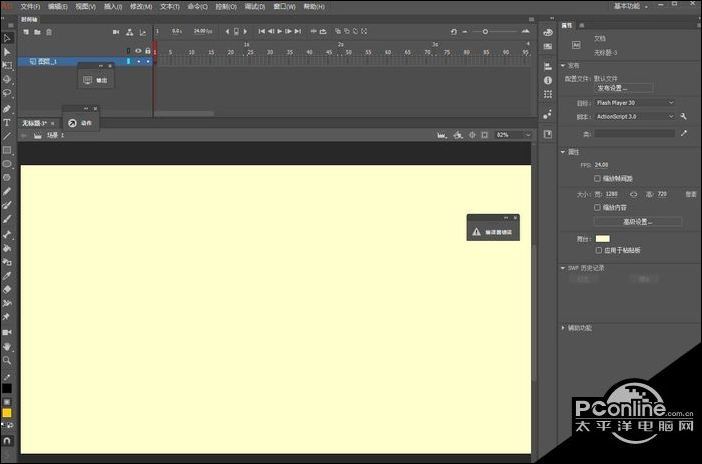The image size is (702, 464).
Task: Toggle lock all layers padlock icon
Action: coord(148,51)
